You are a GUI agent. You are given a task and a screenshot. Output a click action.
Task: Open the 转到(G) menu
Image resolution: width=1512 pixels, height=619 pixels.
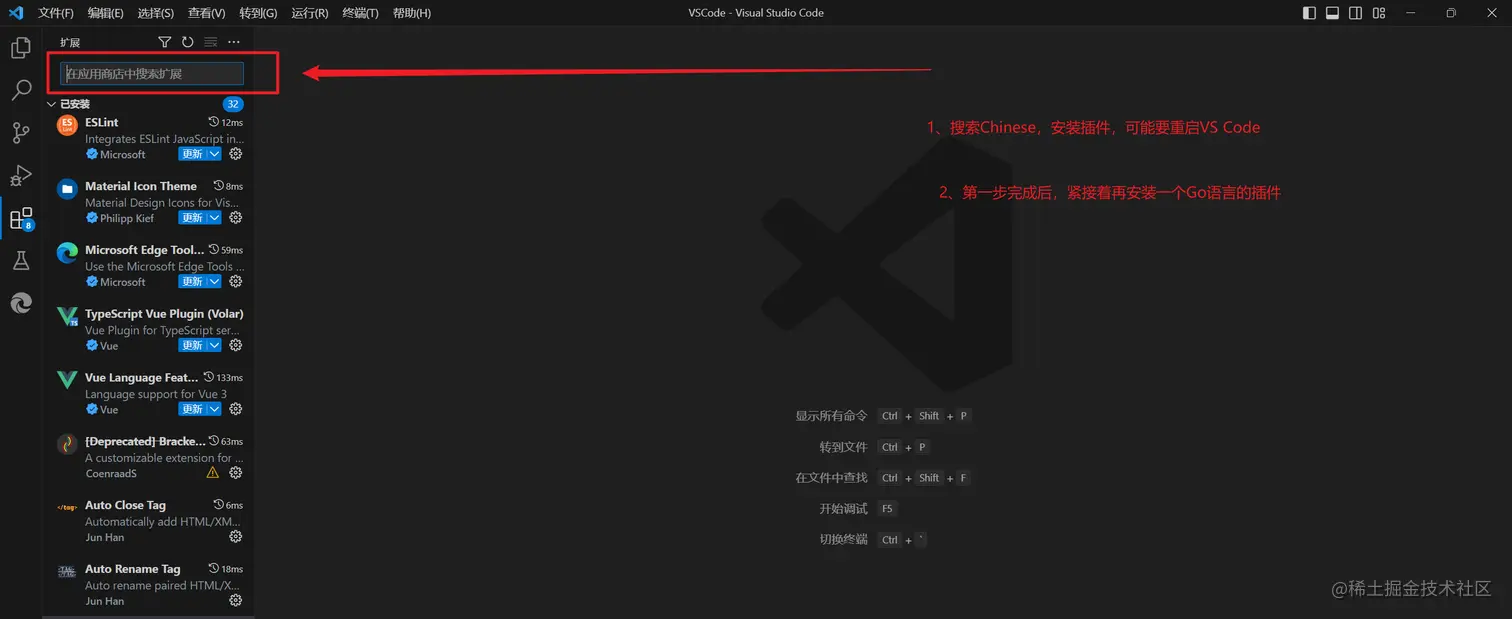click(x=259, y=13)
